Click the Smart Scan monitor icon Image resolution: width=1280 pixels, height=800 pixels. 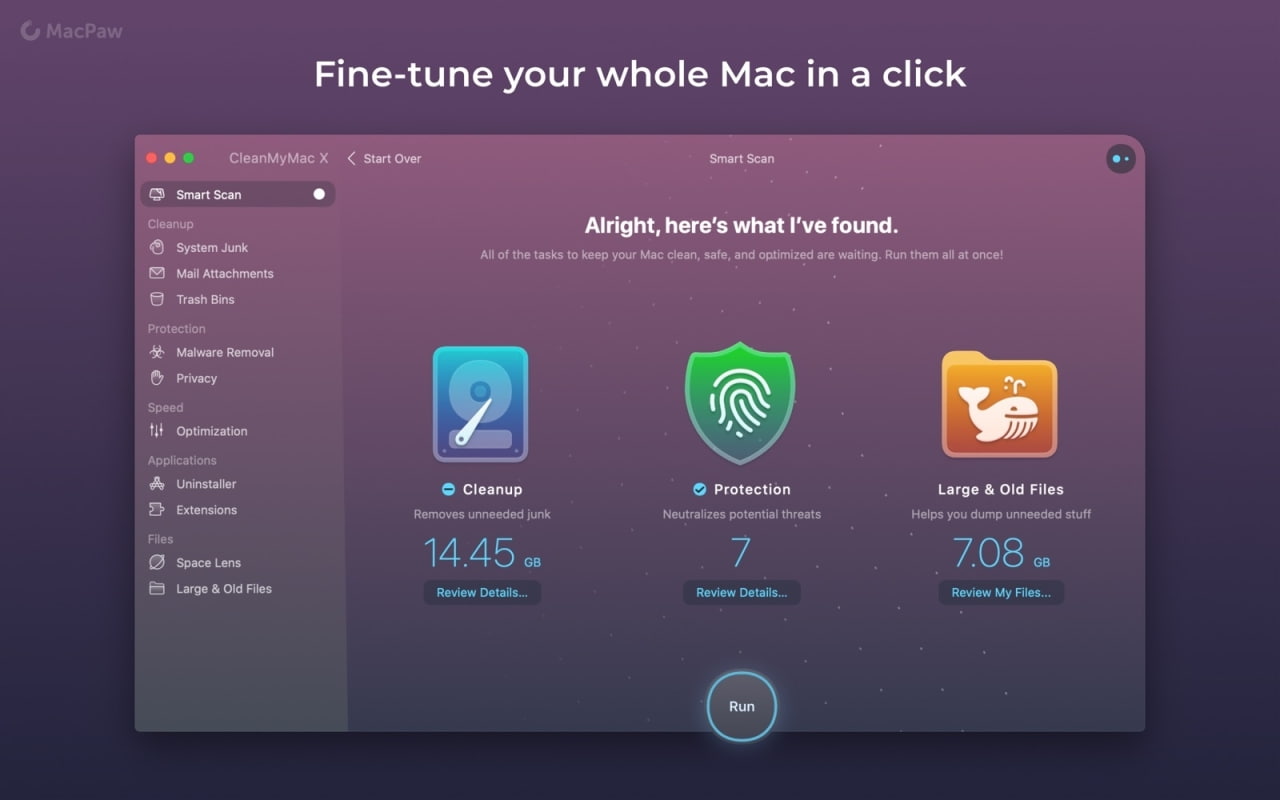[x=157, y=194]
